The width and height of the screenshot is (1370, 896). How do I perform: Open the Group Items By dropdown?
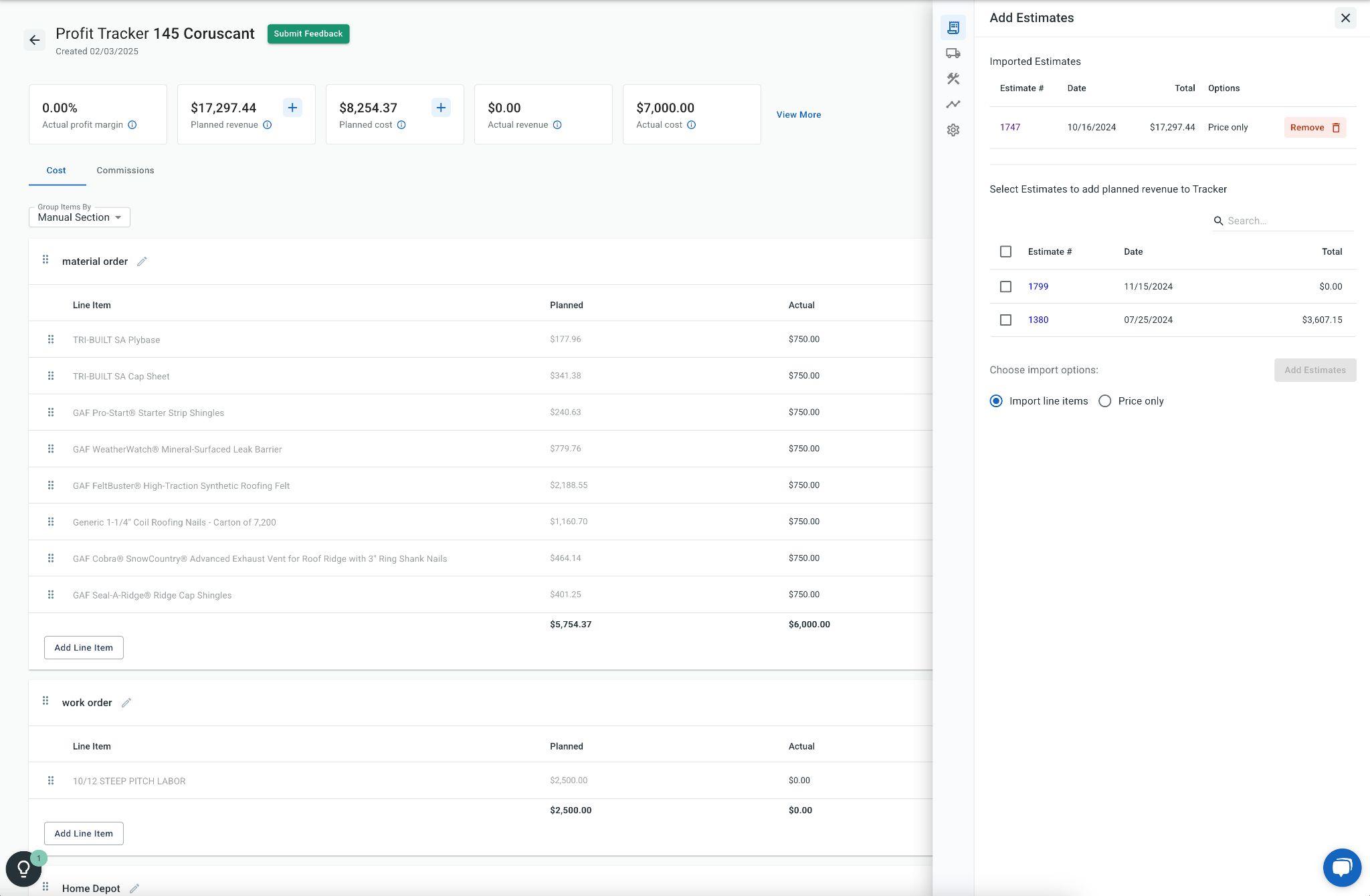point(80,217)
